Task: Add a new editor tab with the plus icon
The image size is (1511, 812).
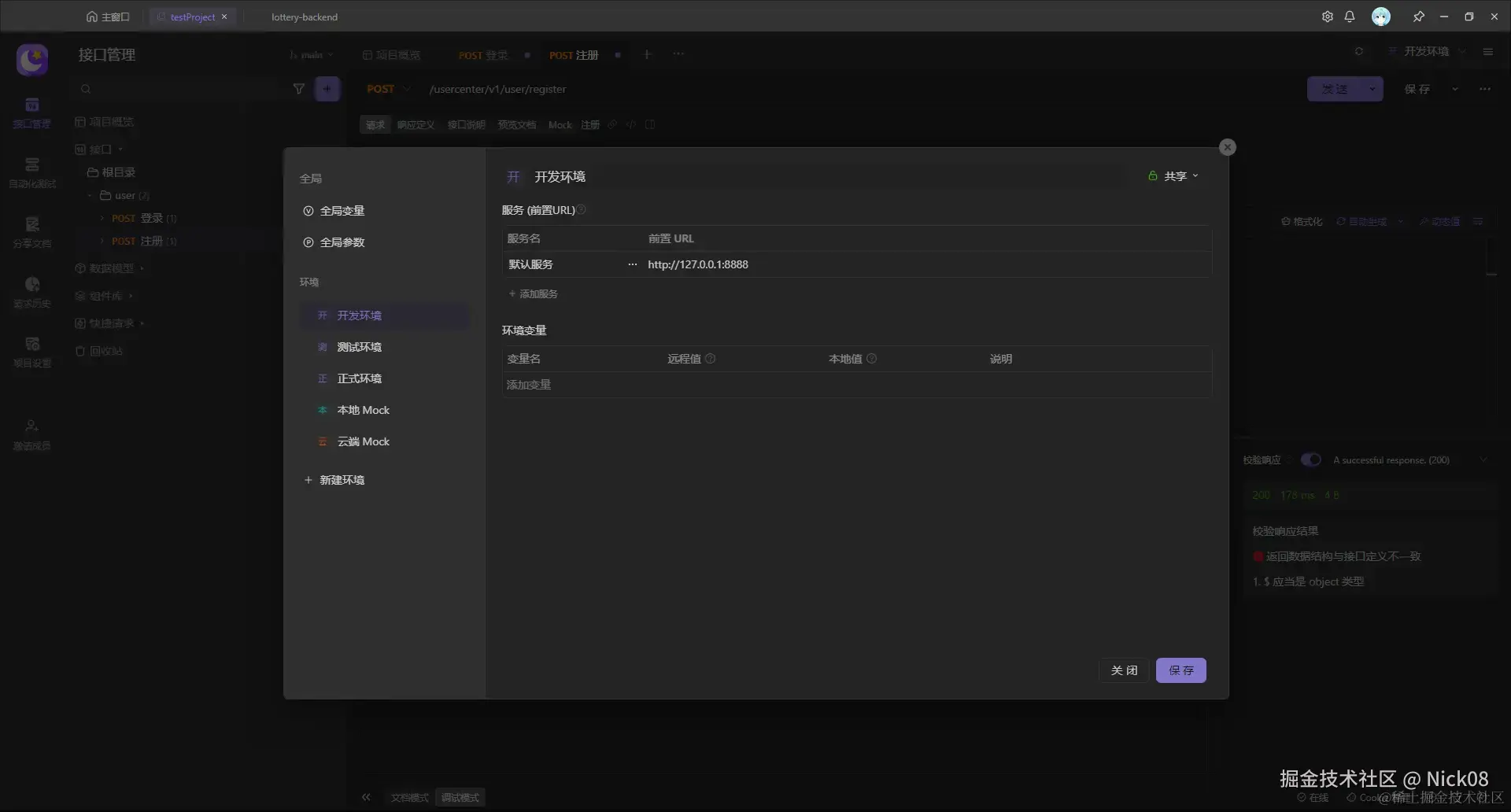Action: 647,54
